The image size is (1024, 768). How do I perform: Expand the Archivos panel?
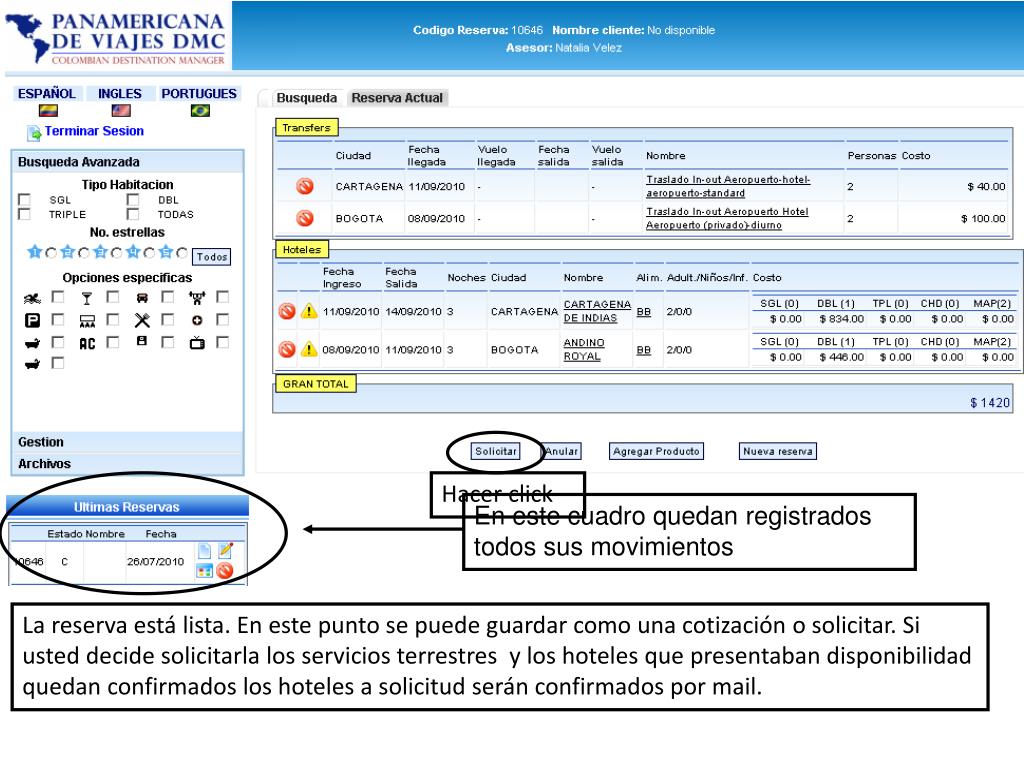128,464
